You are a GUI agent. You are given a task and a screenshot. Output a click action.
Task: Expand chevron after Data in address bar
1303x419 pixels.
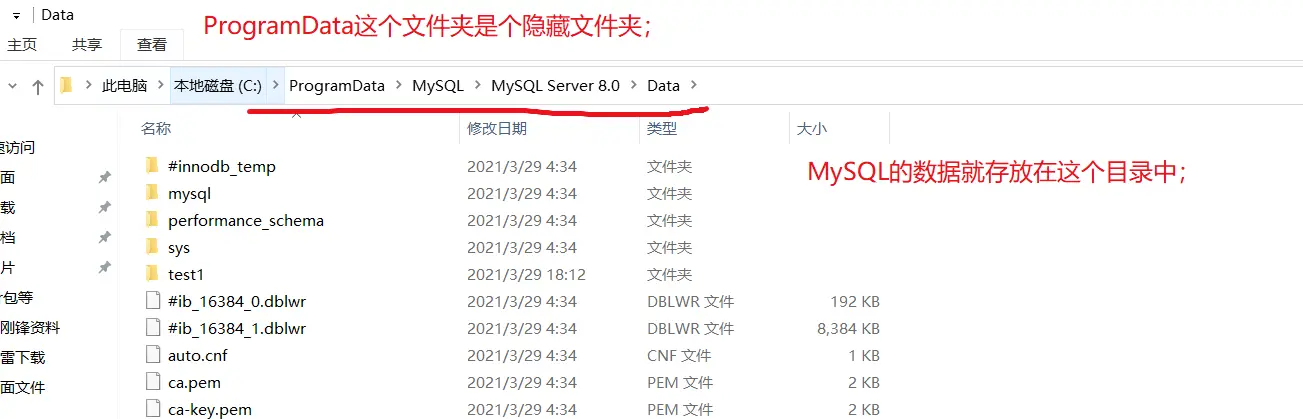point(694,86)
